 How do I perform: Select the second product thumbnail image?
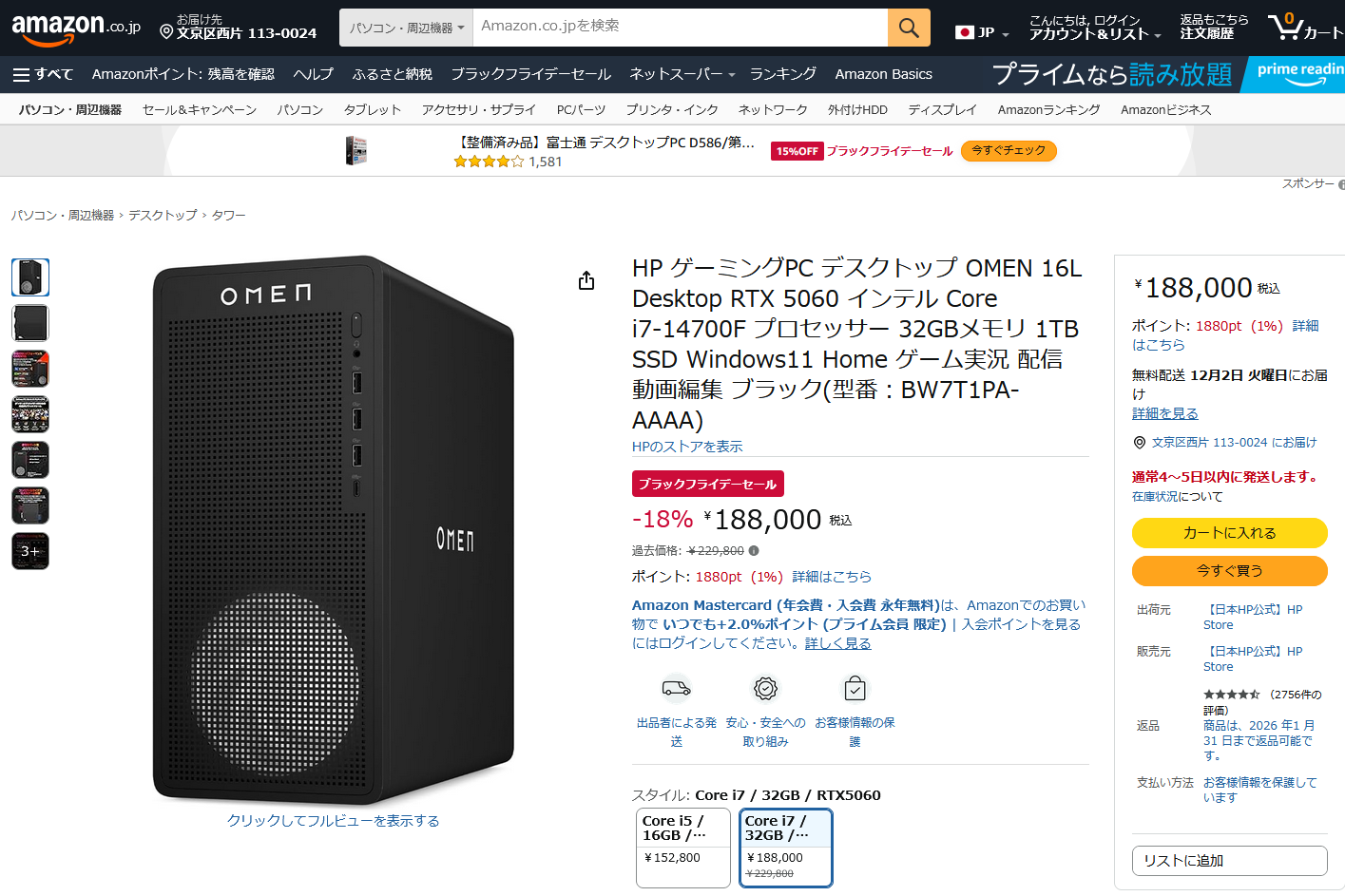pos(30,323)
